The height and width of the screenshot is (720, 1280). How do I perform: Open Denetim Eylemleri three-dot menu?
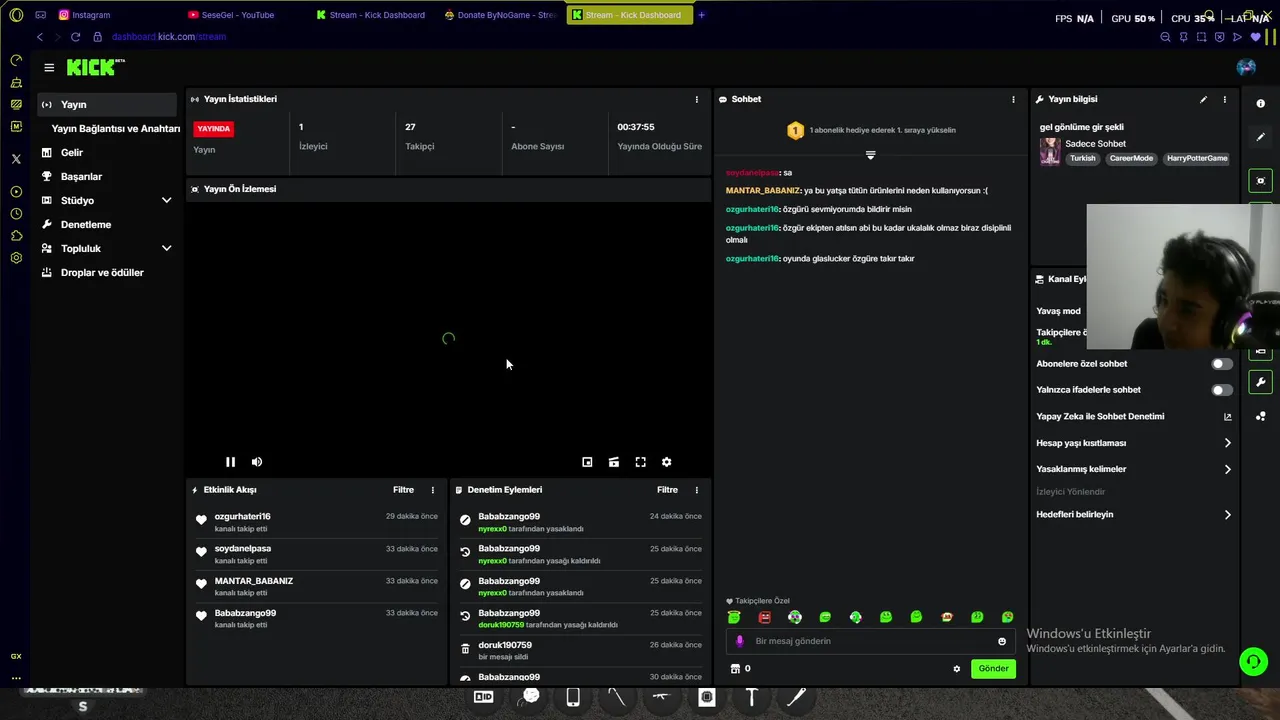point(697,490)
